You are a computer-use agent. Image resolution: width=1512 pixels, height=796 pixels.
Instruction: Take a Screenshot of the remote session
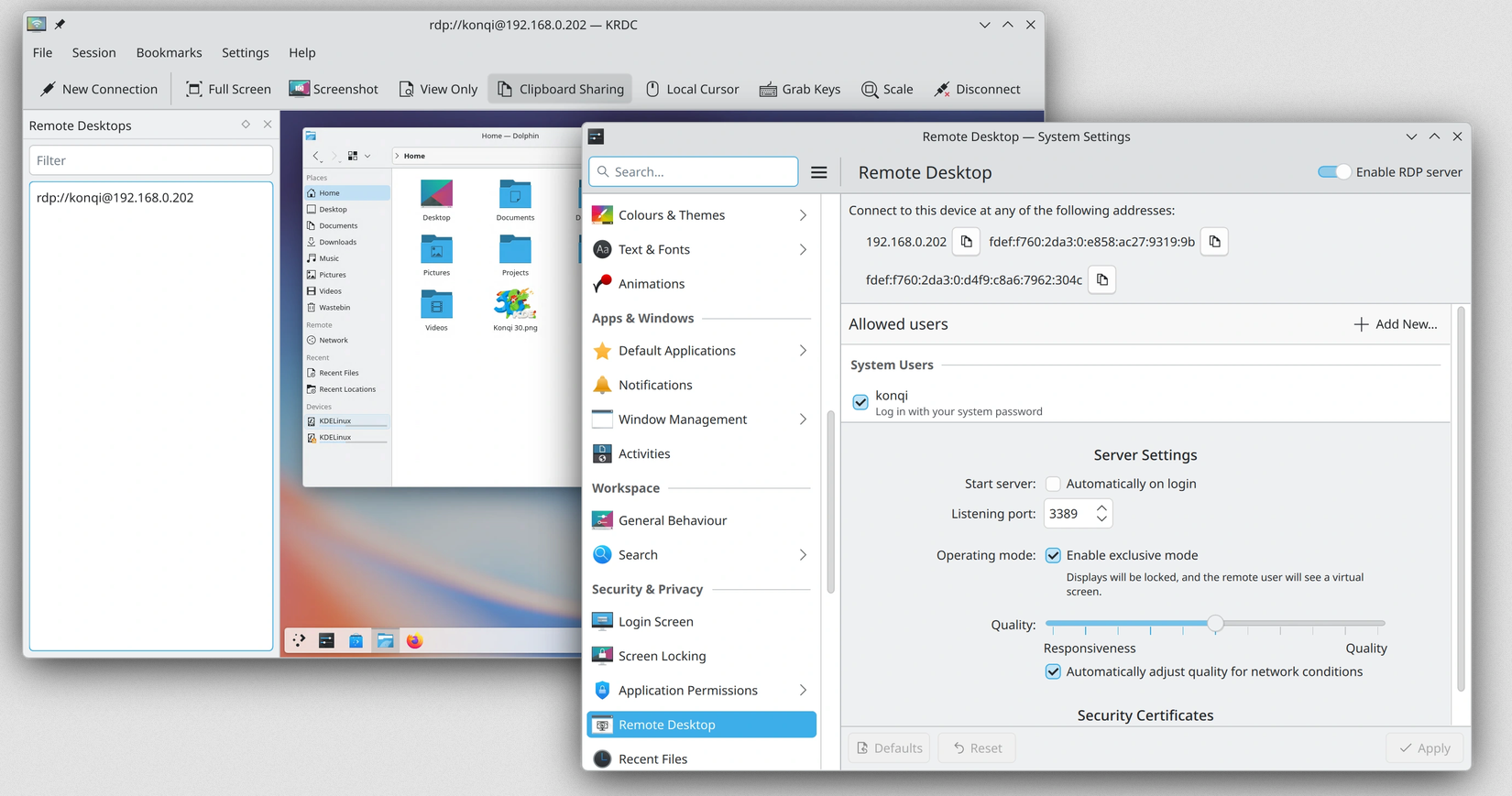tap(334, 89)
